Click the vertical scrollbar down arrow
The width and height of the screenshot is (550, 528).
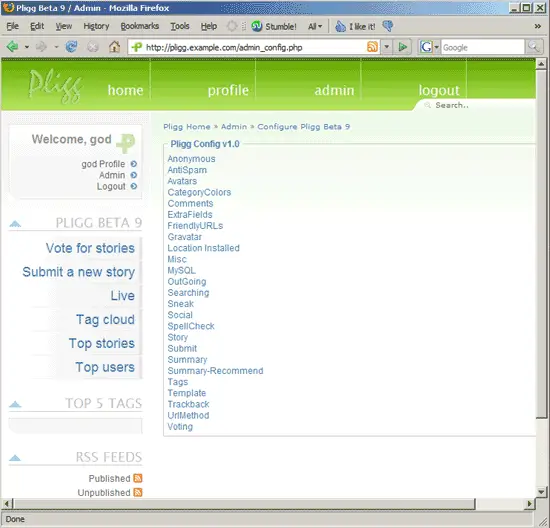click(541, 492)
